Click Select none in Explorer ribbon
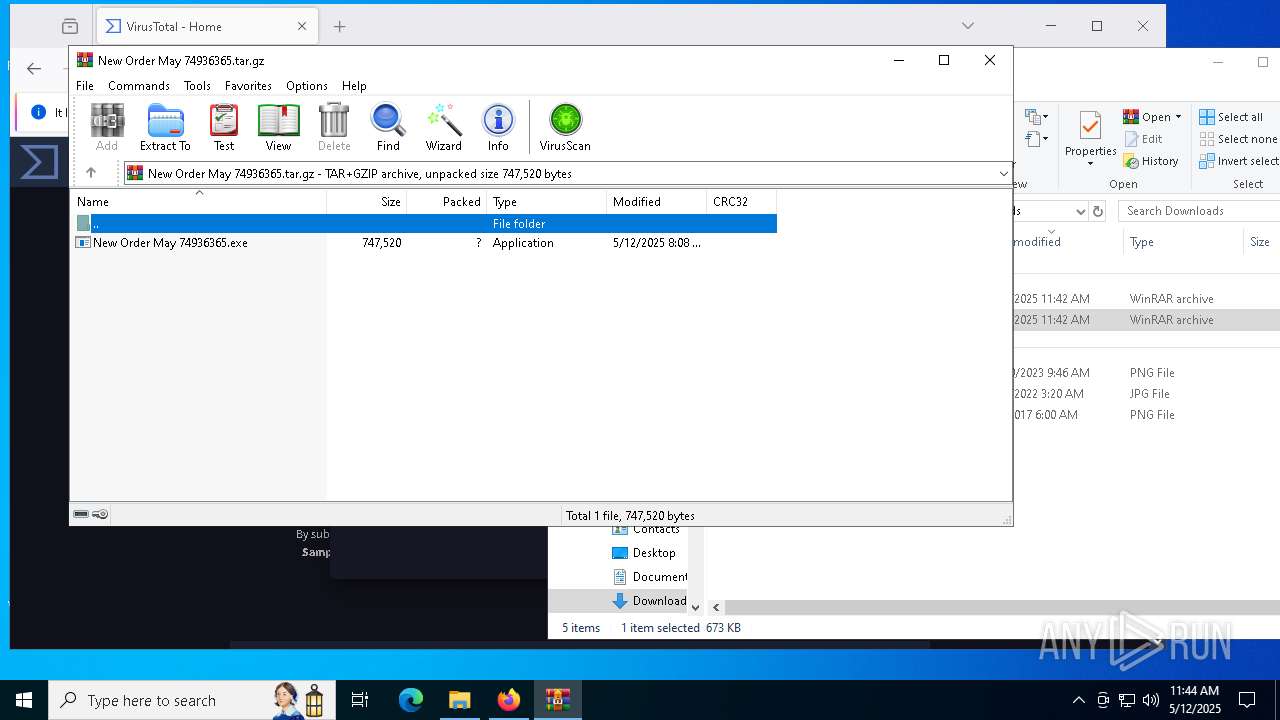This screenshot has width=1280, height=720. [1238, 139]
